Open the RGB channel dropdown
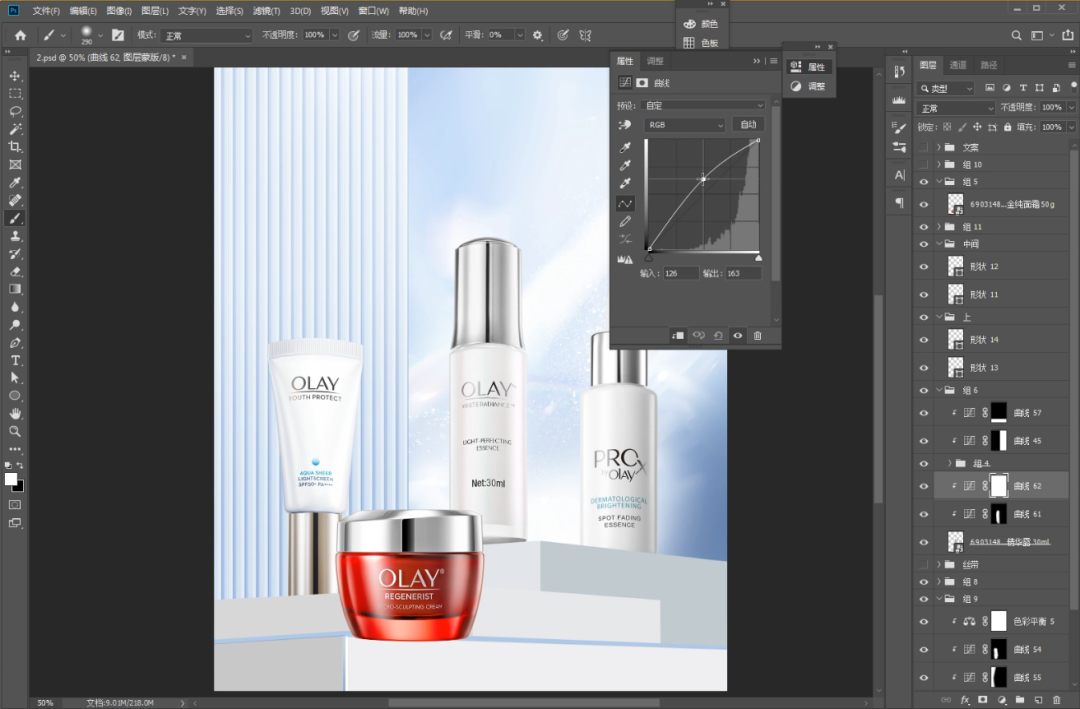Viewport: 1080px width, 709px height. point(685,125)
